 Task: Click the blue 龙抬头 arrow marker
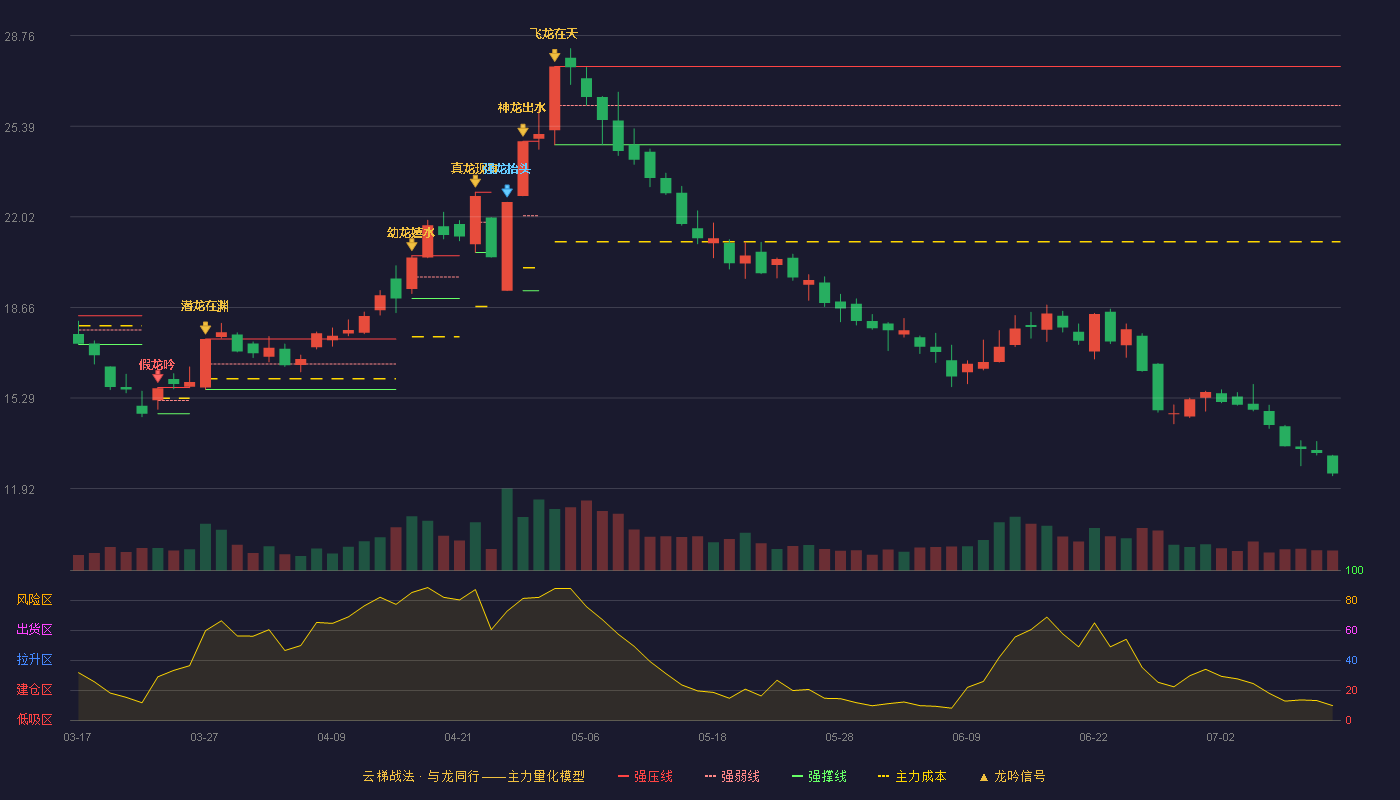click(507, 191)
